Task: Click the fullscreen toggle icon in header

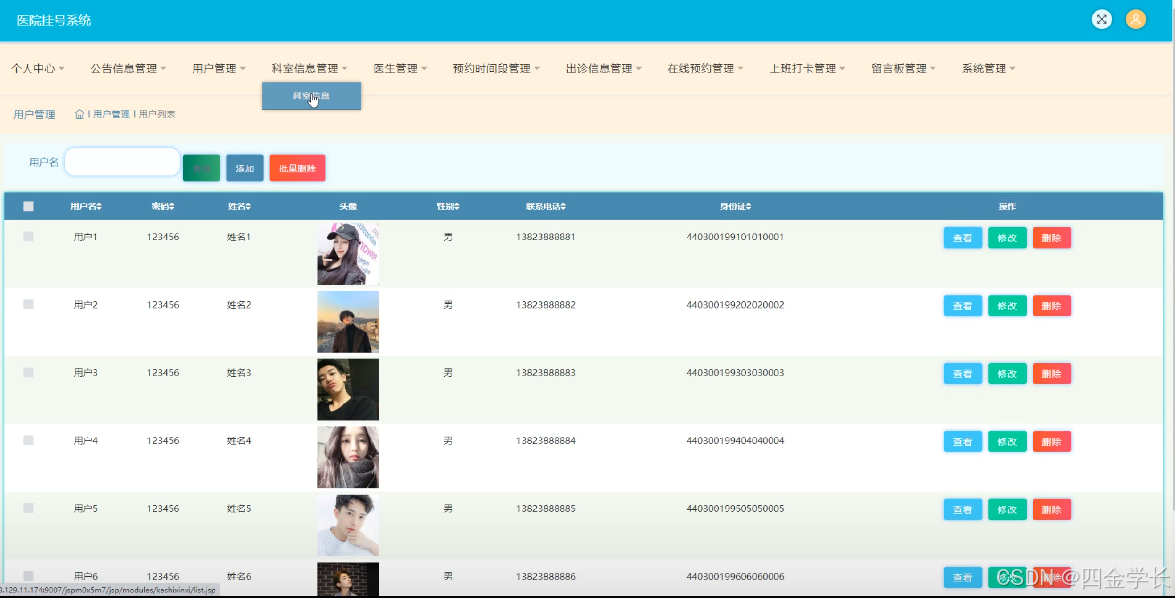Action: (x=1102, y=19)
